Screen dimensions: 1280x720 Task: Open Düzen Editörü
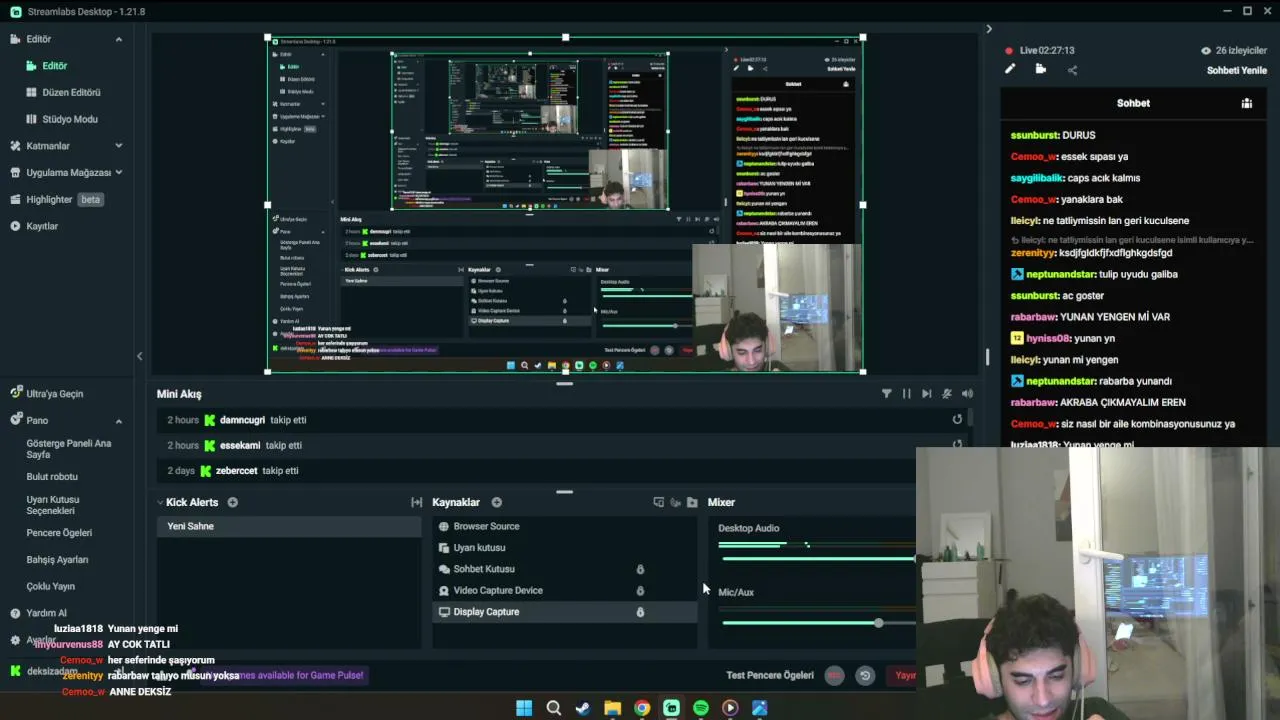pos(71,92)
